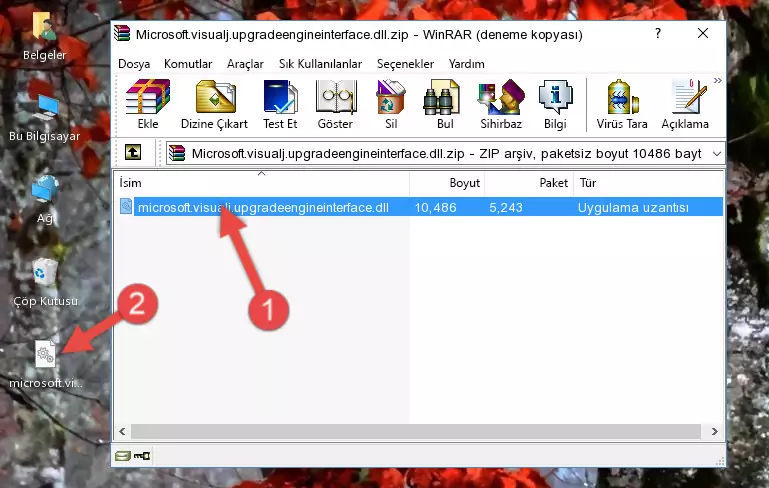The height and width of the screenshot is (488, 769).
Task: Open the Dosya menu
Action: click(134, 64)
